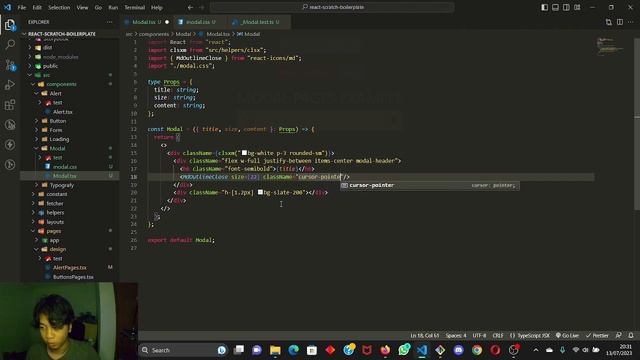The image size is (640, 360).
Task: Switch to the Modal.tsx editor tab
Action: (x=147, y=22)
